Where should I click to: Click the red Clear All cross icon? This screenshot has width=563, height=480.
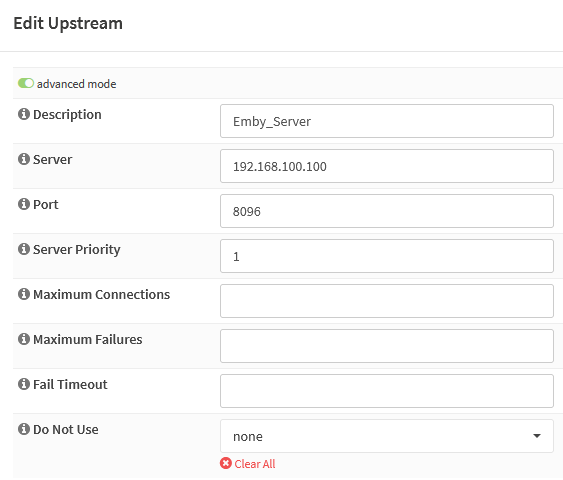(226, 463)
